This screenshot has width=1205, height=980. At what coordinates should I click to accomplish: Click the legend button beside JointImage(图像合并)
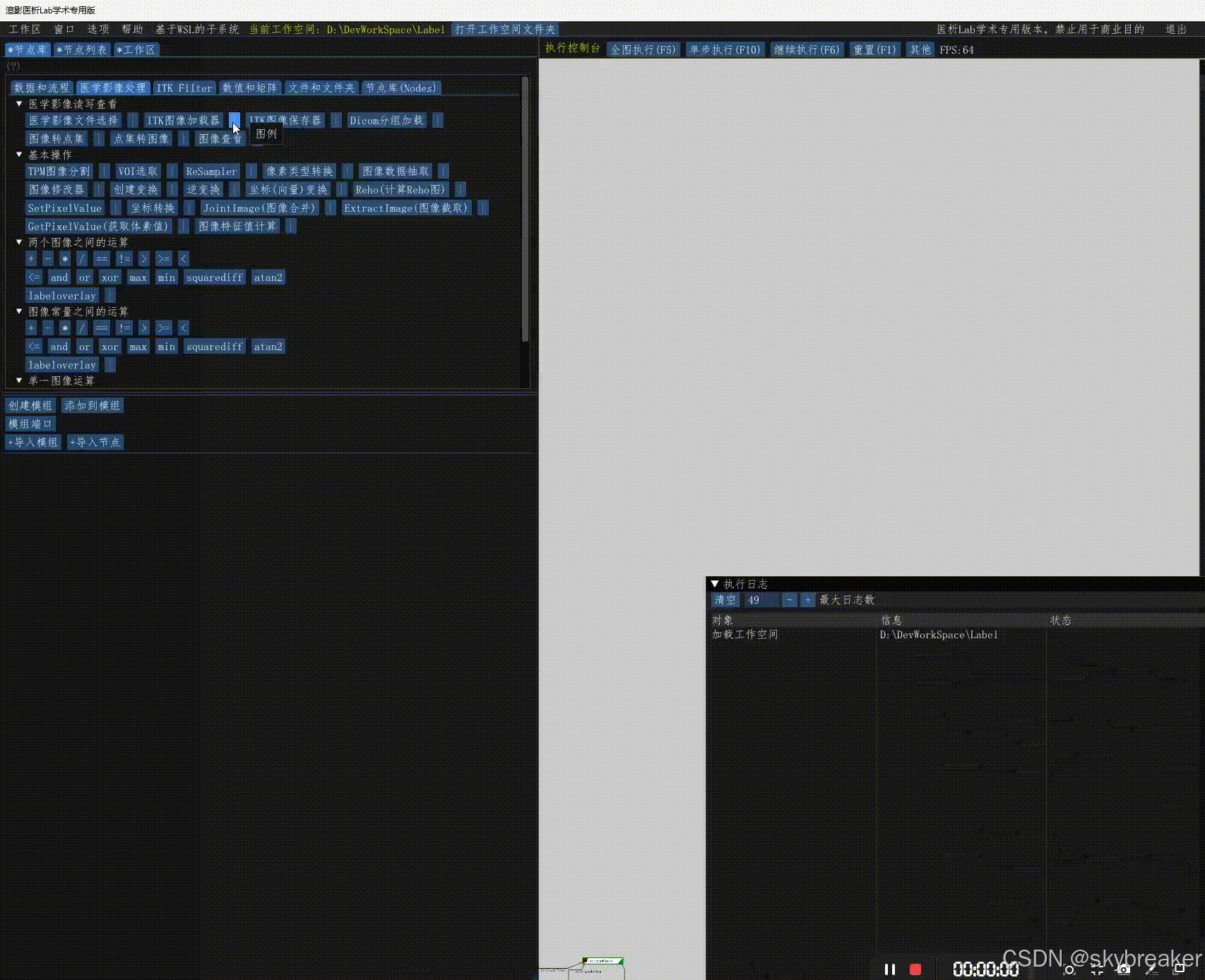[x=331, y=208]
